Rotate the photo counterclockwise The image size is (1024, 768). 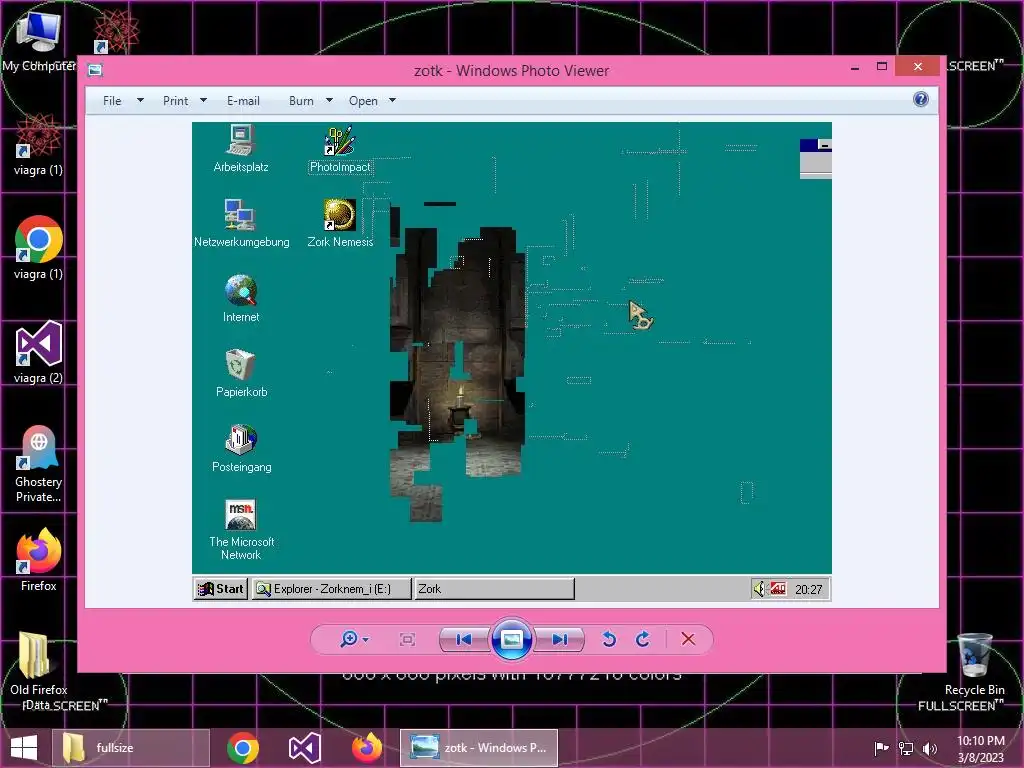click(x=609, y=639)
